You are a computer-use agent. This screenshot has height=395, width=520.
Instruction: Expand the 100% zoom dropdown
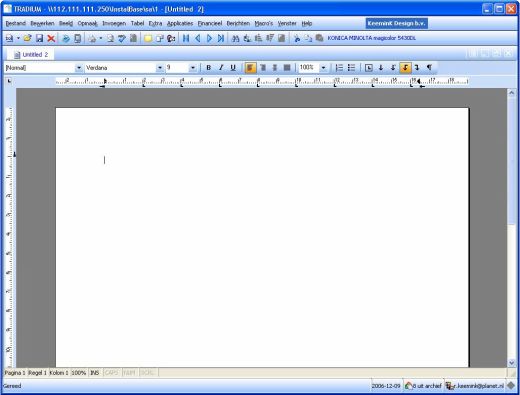point(323,68)
